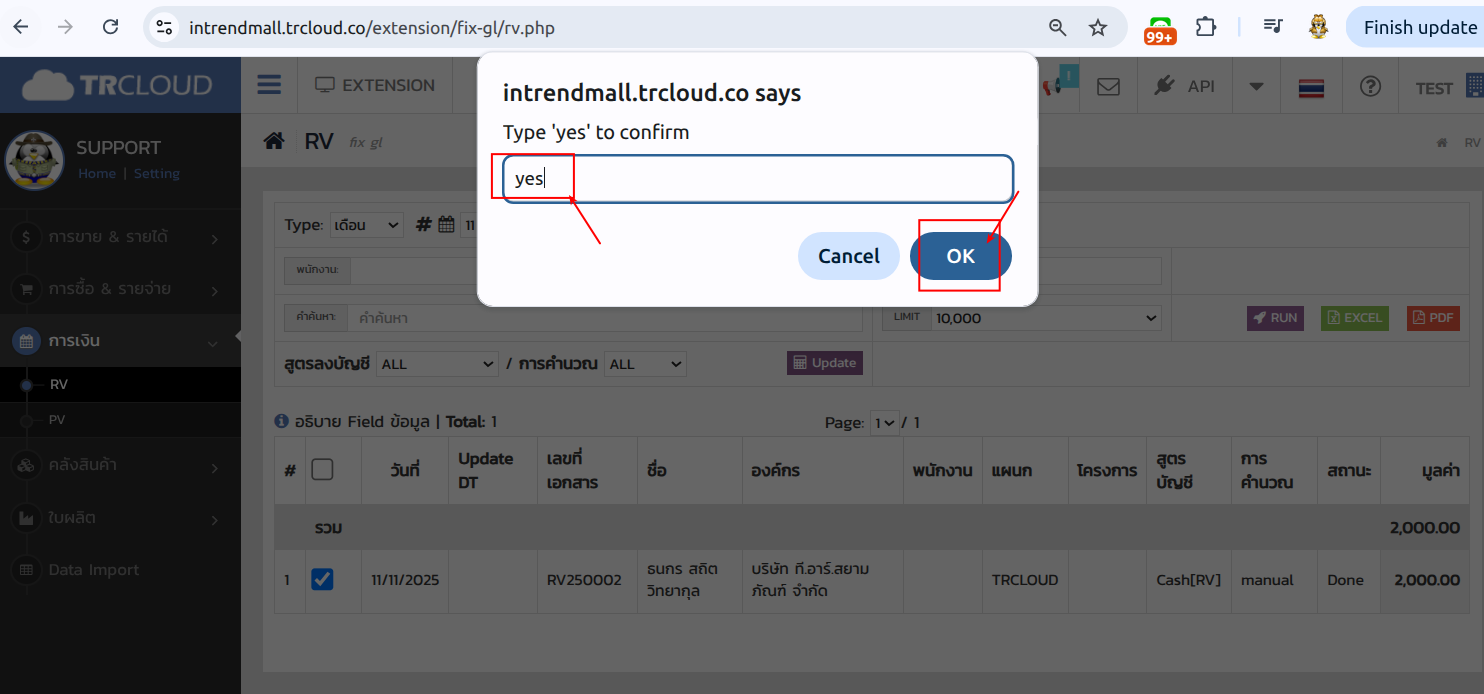Screen dimensions: 1484x694
Task: Select the Thai flag language icon
Action: [1311, 88]
